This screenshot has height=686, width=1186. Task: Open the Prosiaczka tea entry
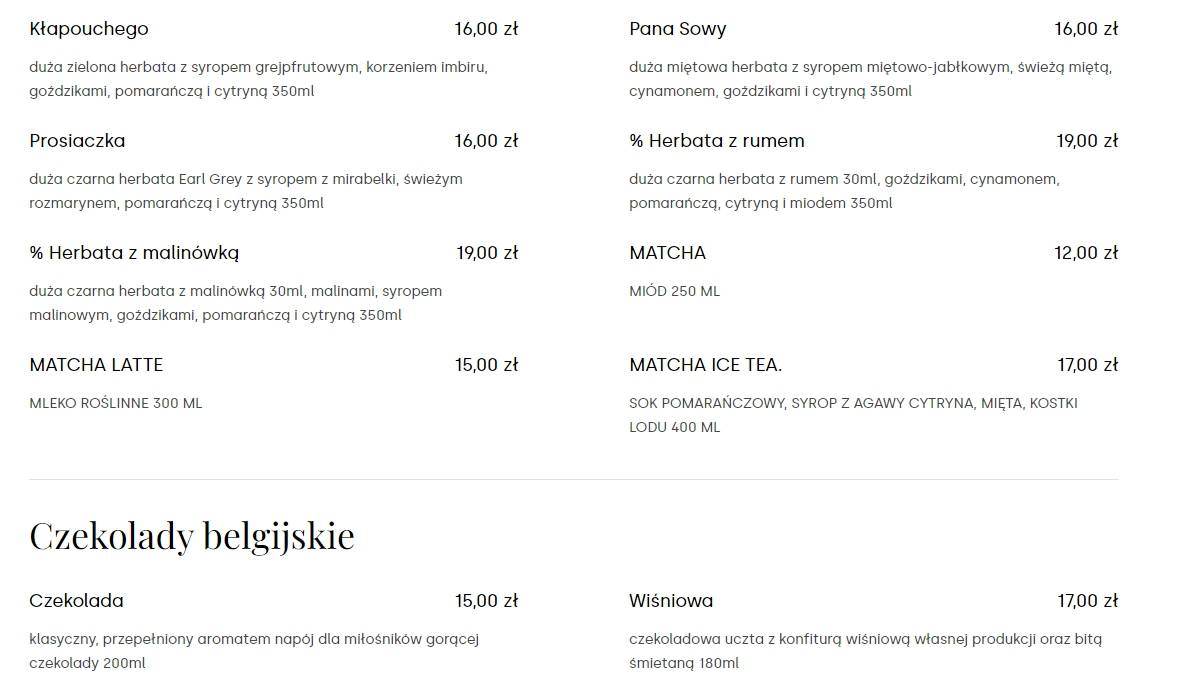(x=77, y=141)
